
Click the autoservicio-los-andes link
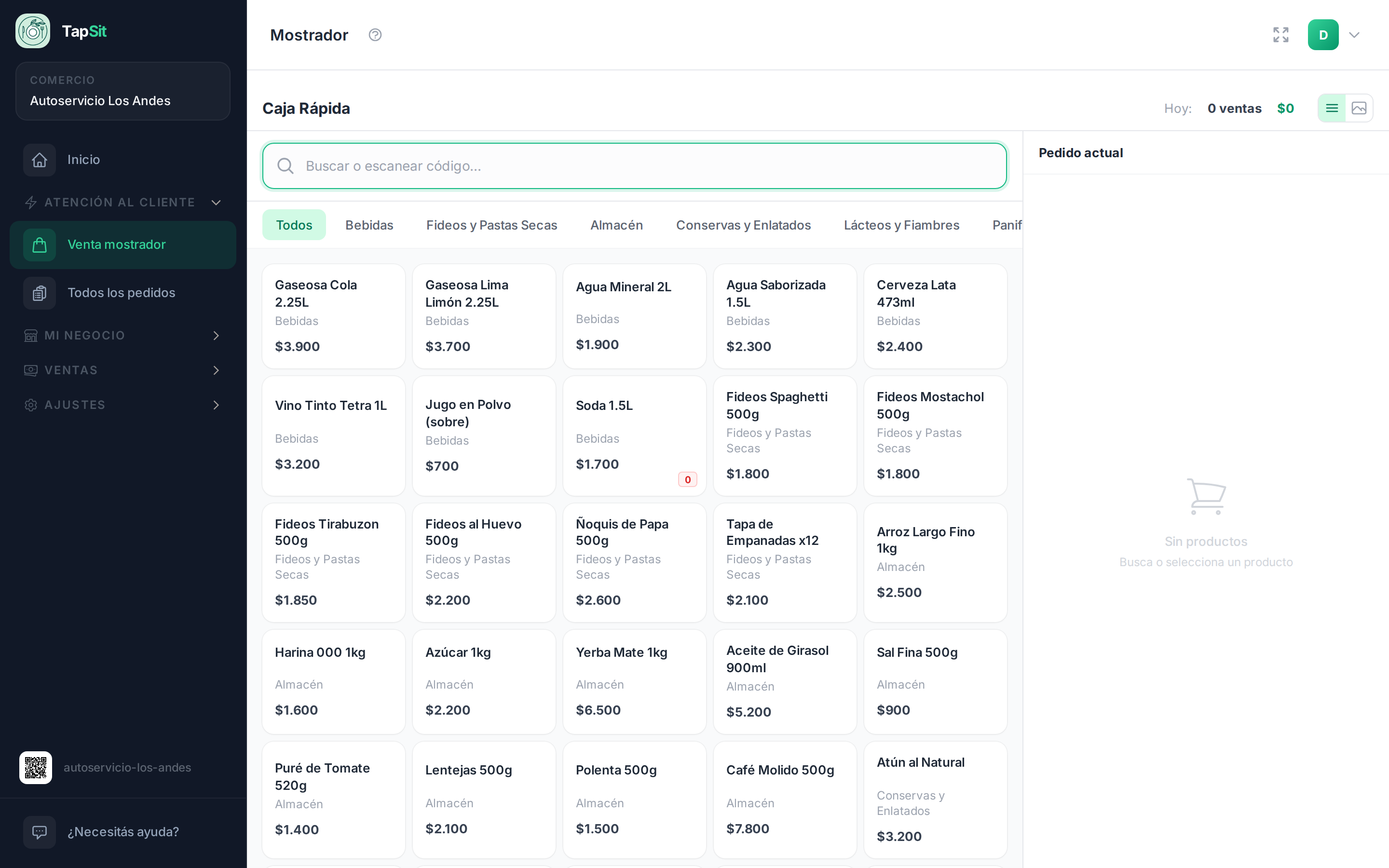pos(127,768)
